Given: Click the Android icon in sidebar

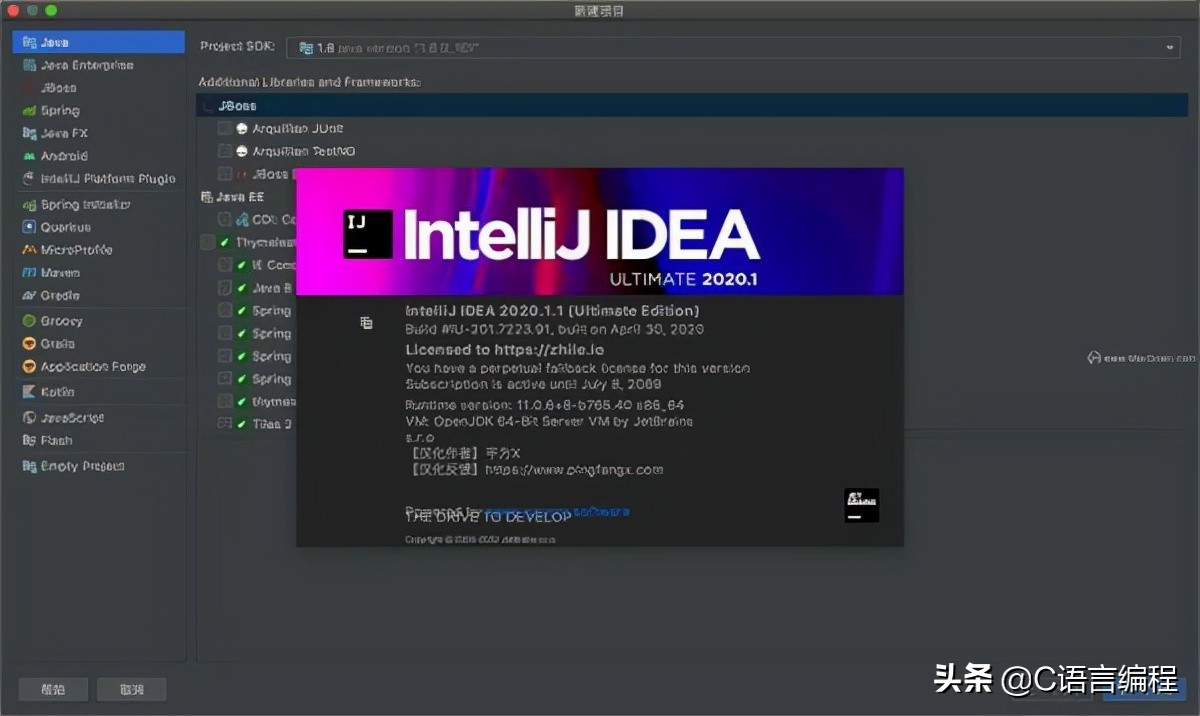Looking at the screenshot, I should pyautogui.click(x=29, y=157).
